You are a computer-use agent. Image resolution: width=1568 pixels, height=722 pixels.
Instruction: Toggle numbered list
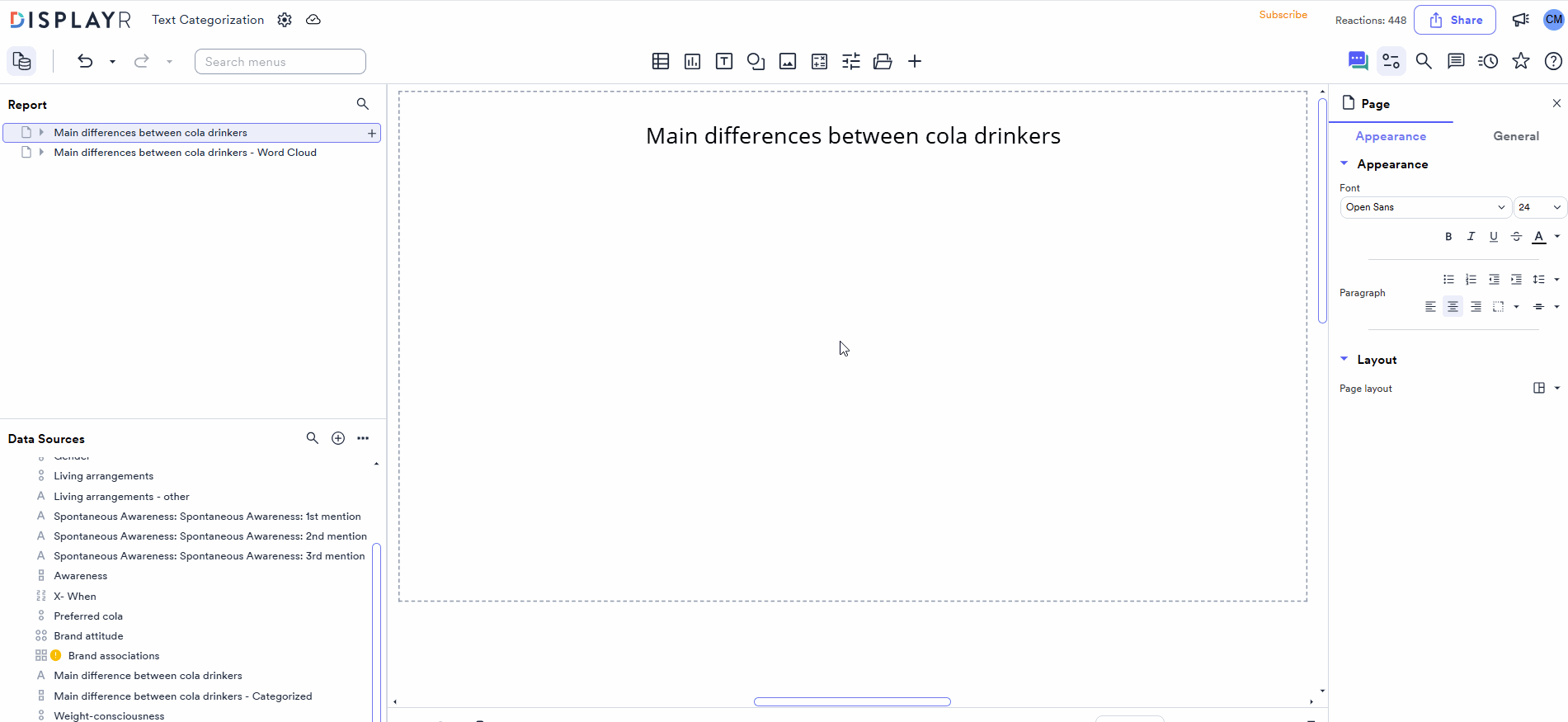click(x=1471, y=280)
